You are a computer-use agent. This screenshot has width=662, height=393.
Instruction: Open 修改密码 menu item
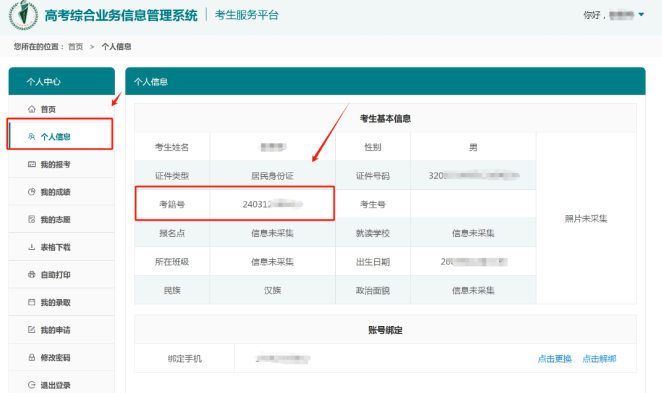coord(61,358)
